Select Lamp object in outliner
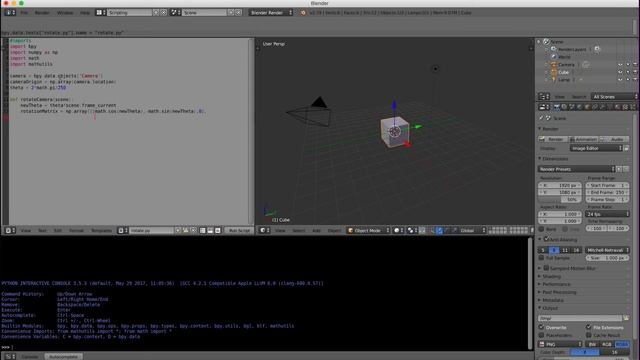 click(564, 80)
